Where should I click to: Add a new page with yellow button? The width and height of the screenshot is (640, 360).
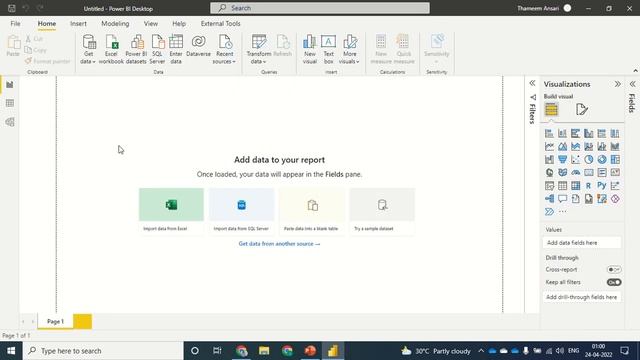(82, 321)
